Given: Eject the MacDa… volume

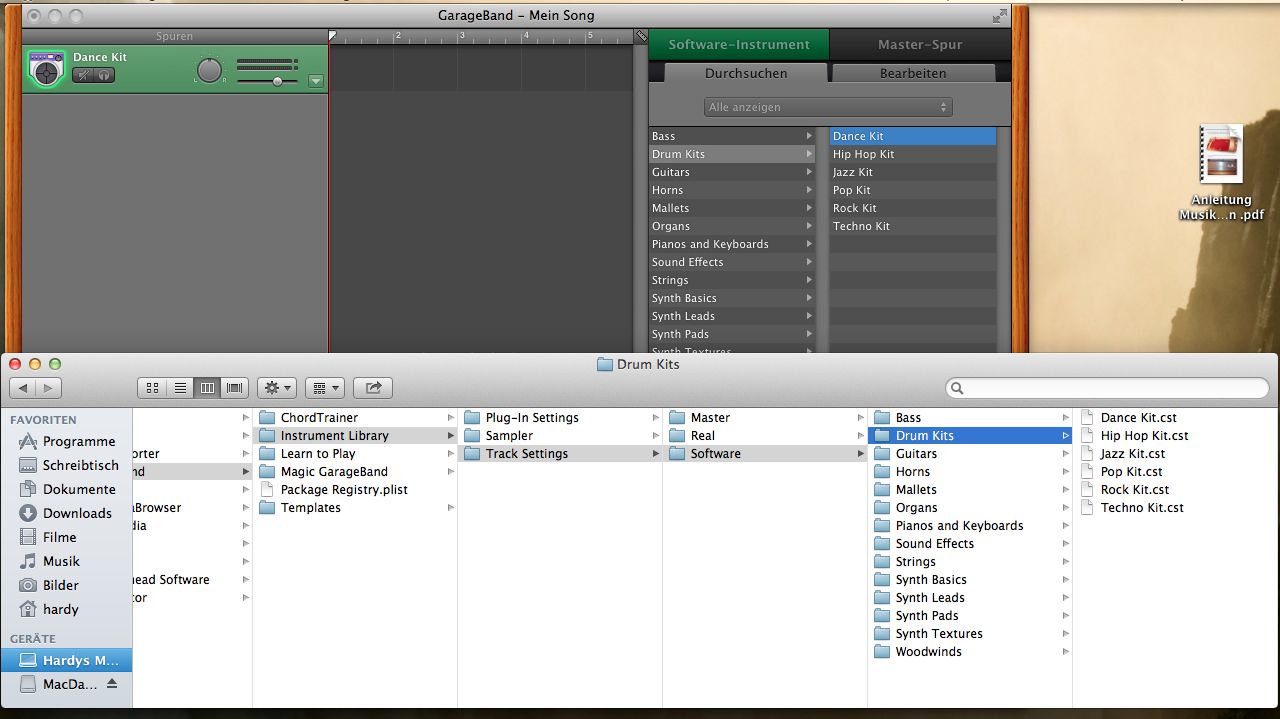Looking at the screenshot, I should pyautogui.click(x=112, y=684).
